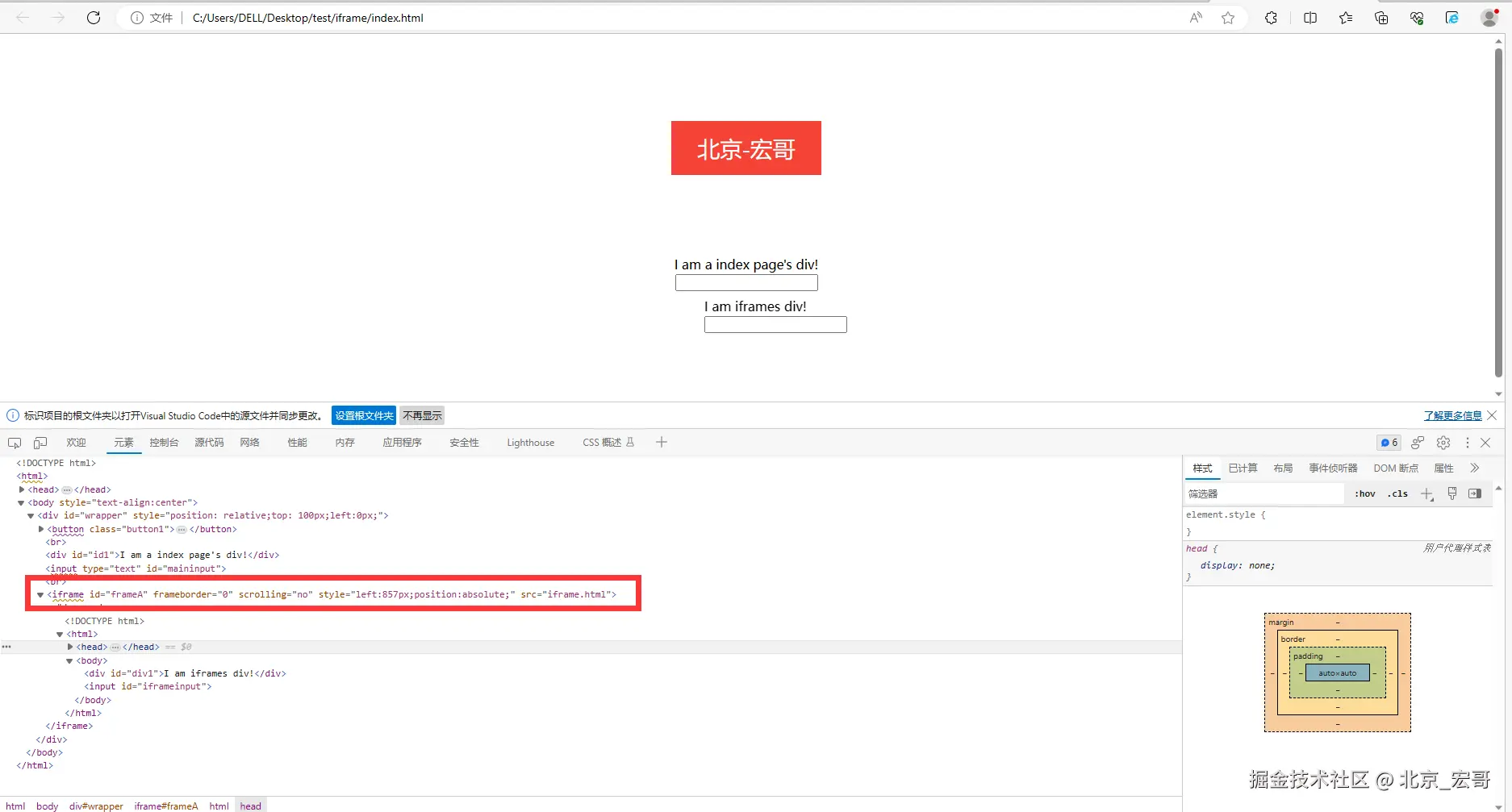This screenshot has height=812, width=1512.
Task: Open the Lighthouse tab
Action: (x=531, y=443)
